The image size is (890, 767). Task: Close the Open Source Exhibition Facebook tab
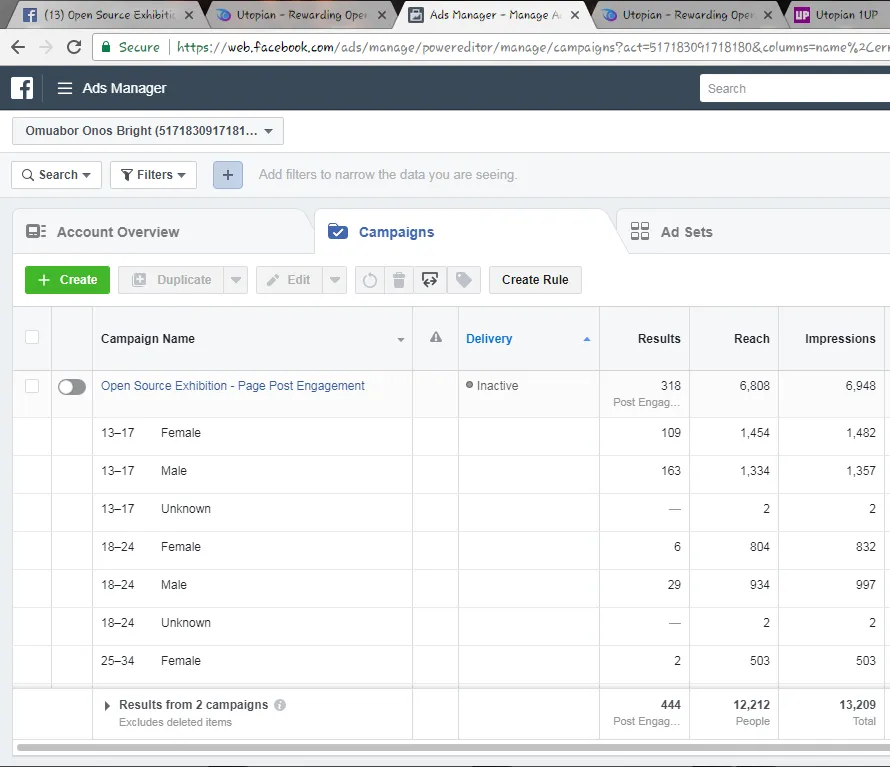pos(189,15)
